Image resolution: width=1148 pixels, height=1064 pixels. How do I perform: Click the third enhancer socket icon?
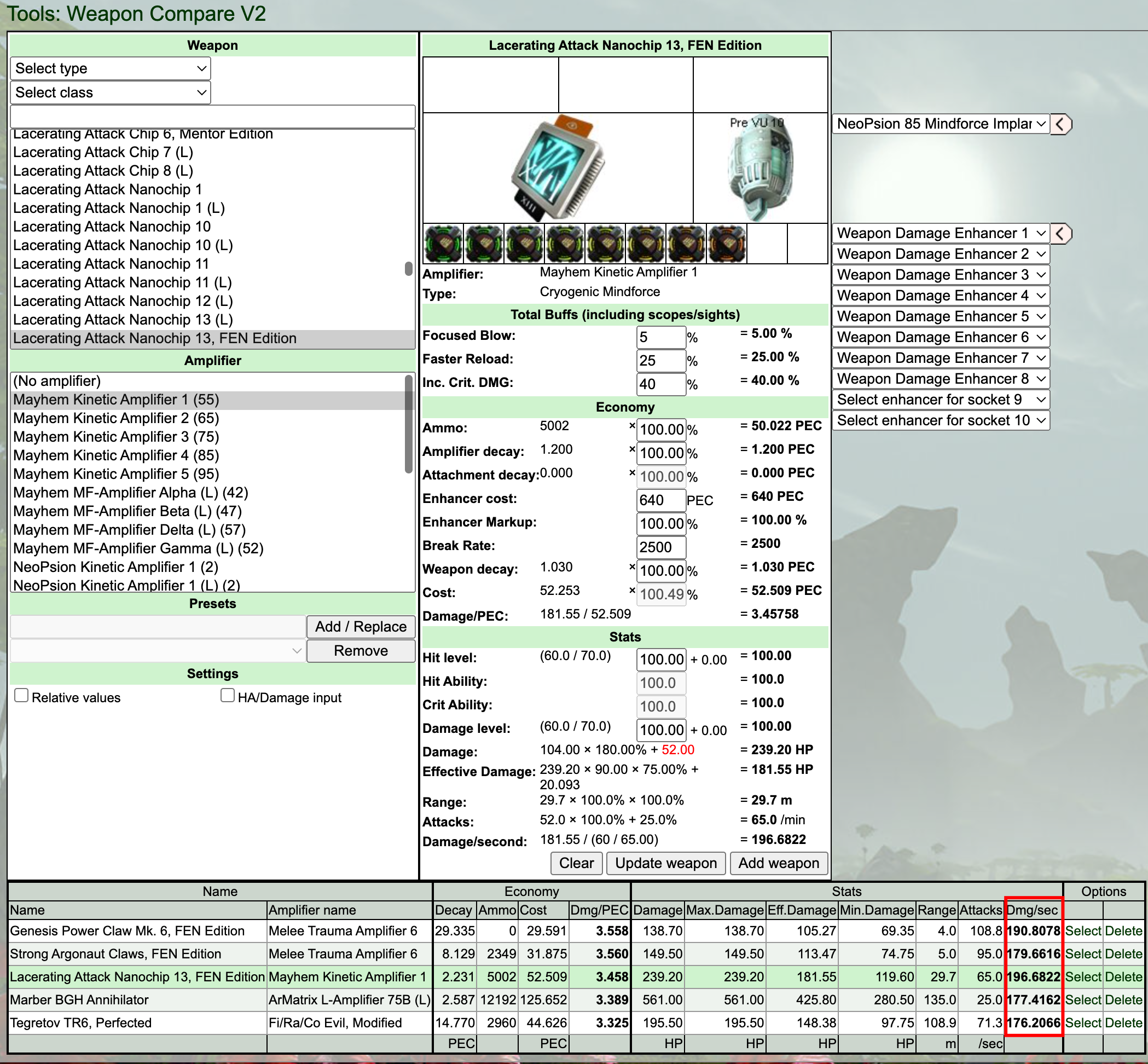525,244
